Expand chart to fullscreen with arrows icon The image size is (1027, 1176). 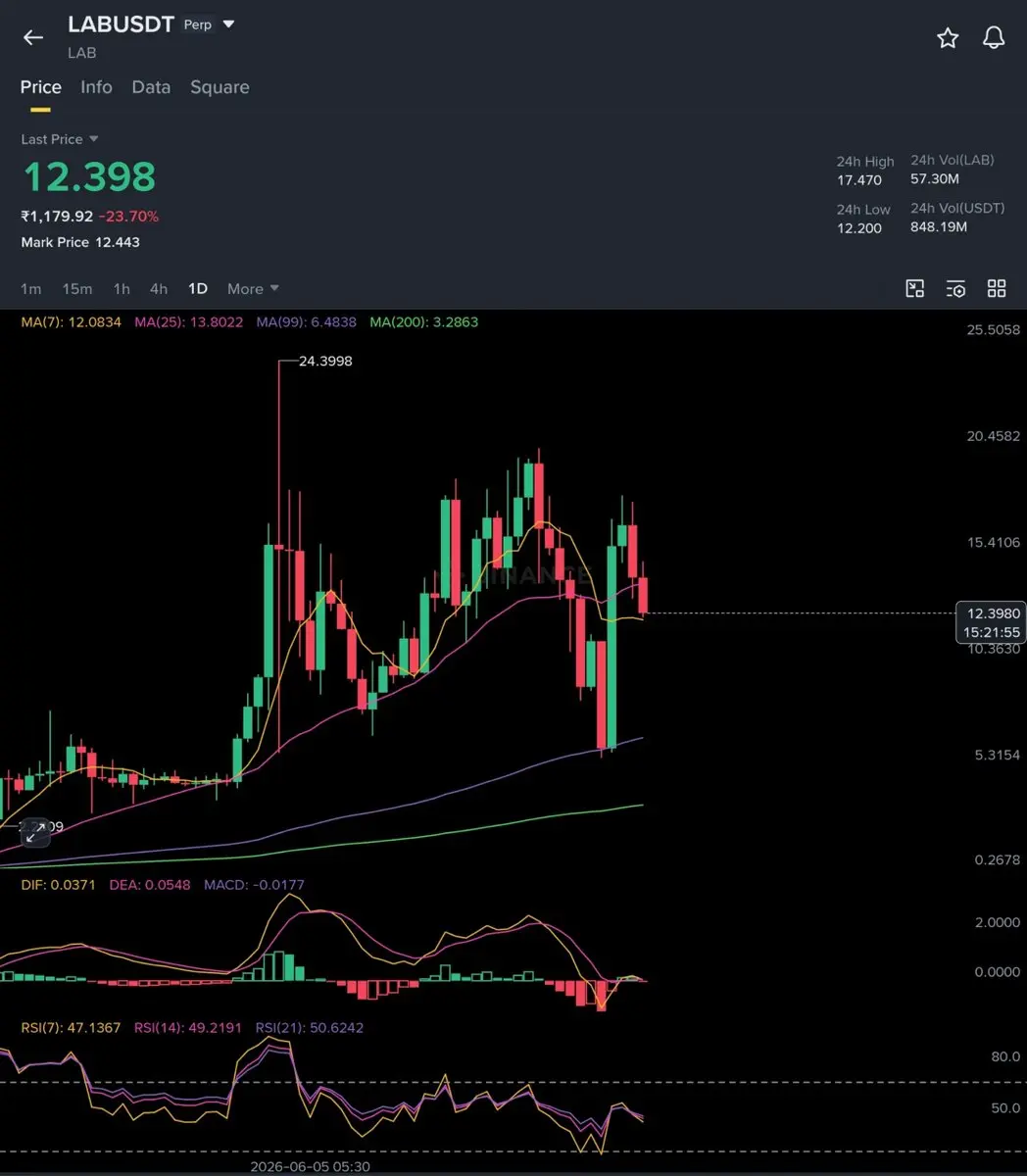point(35,833)
